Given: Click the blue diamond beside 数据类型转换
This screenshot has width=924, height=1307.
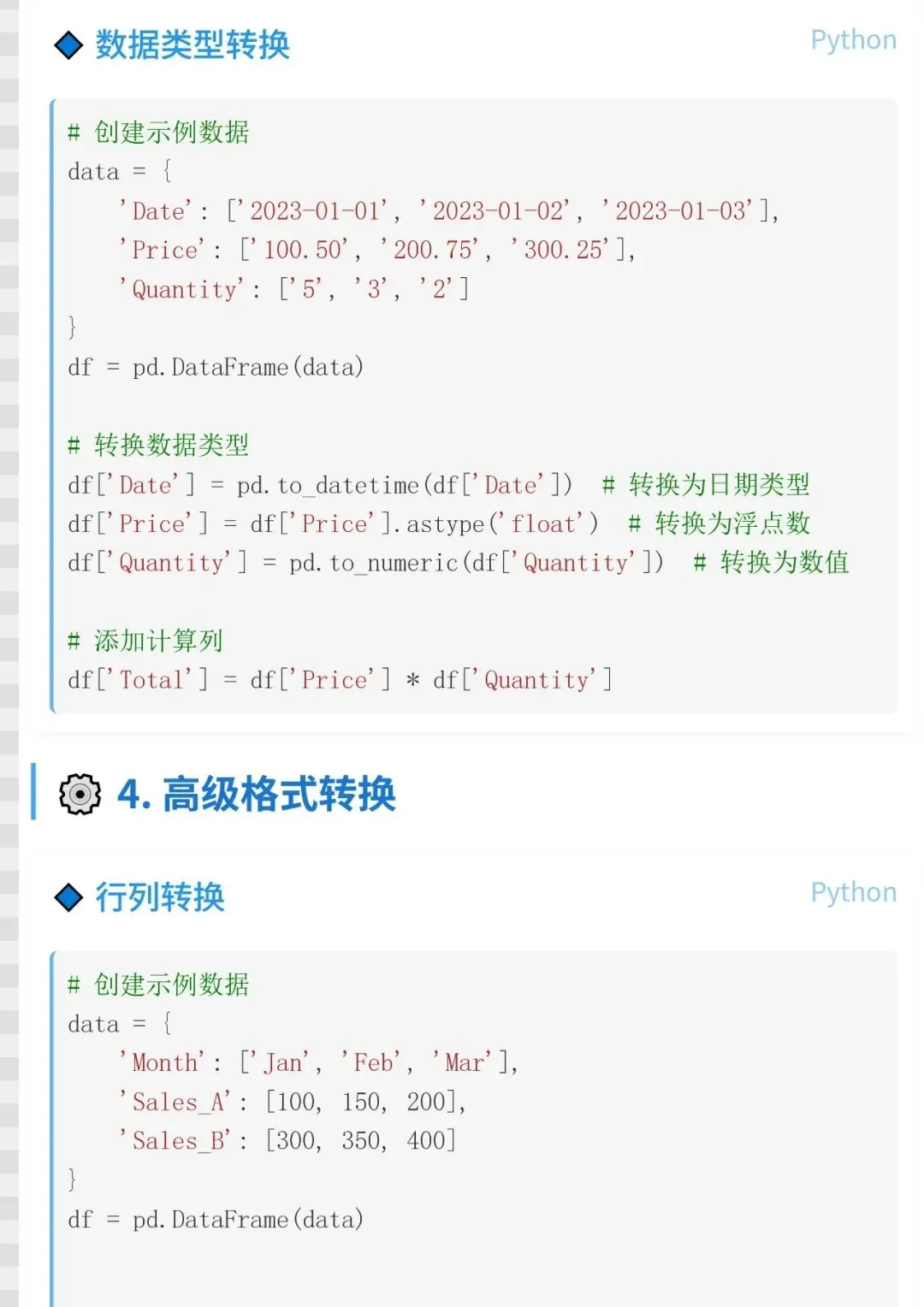Looking at the screenshot, I should [x=68, y=44].
